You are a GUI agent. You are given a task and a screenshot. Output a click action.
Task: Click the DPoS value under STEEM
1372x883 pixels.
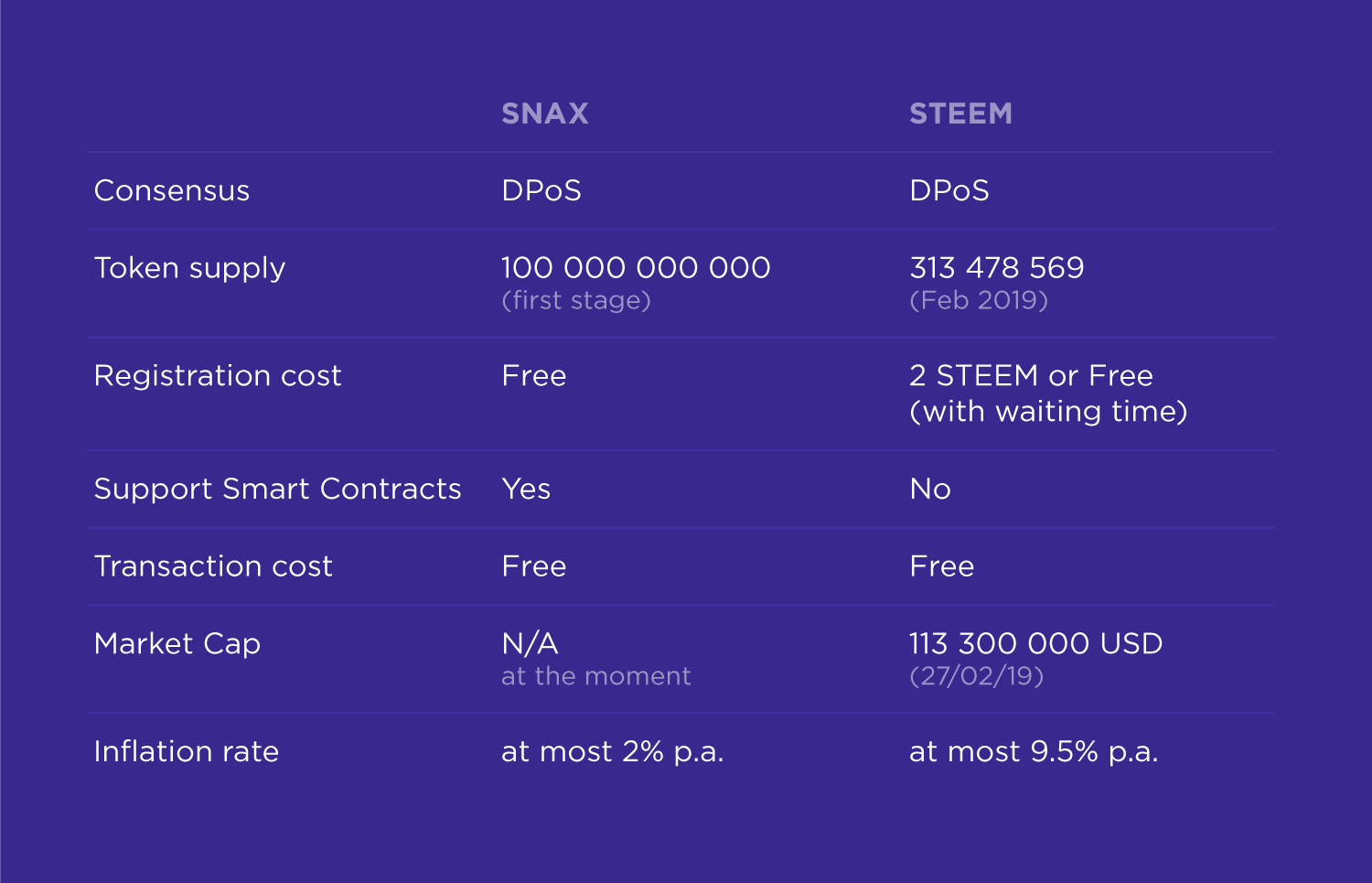pos(949,190)
